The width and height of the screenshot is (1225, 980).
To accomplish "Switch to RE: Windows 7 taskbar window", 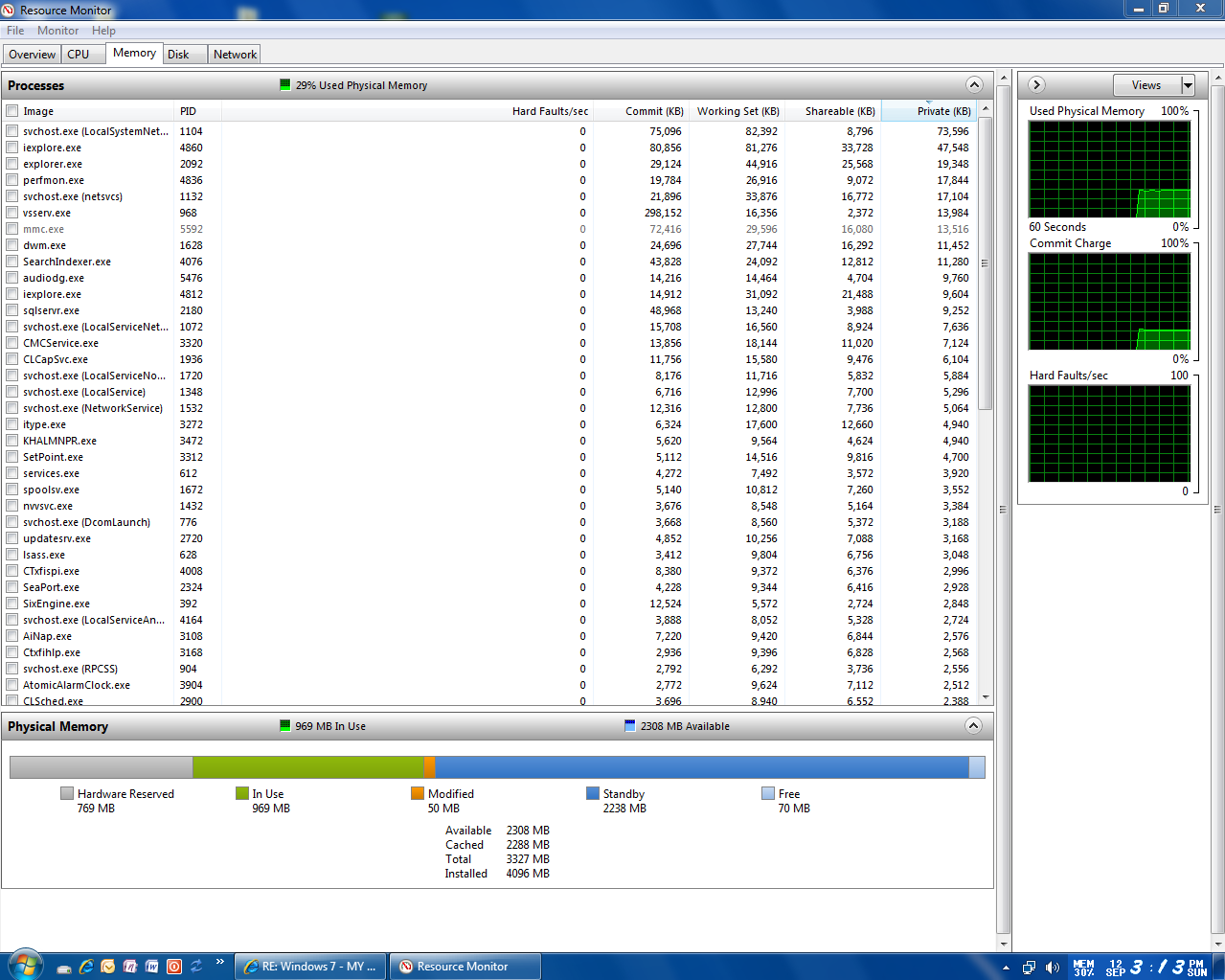I will 310,967.
